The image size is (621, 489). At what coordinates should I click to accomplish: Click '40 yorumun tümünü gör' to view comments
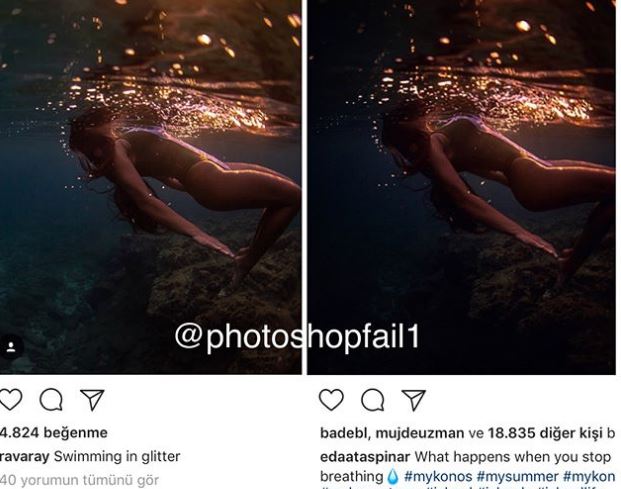coord(80,479)
